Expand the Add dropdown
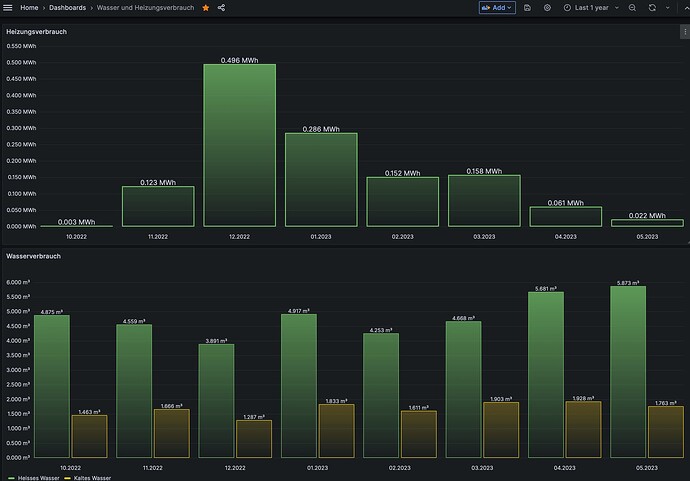 497,7
